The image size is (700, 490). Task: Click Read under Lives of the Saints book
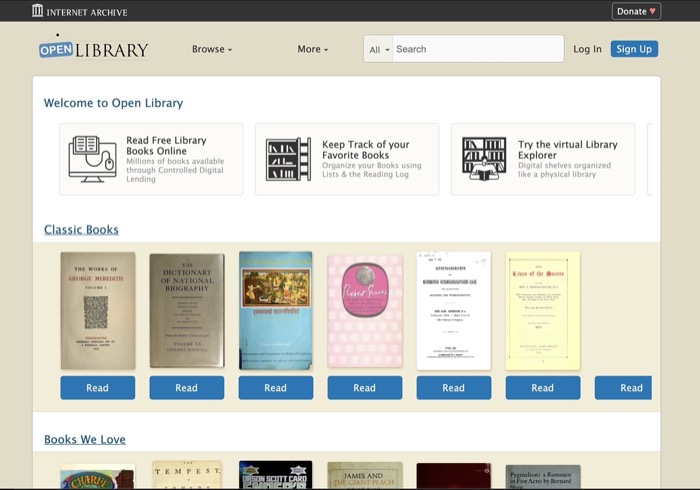coord(543,387)
